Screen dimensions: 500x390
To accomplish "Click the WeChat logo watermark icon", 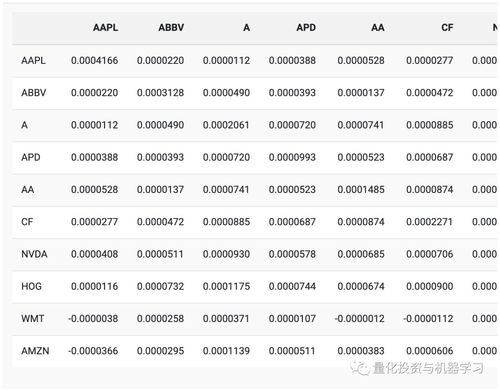I will [x=360, y=368].
